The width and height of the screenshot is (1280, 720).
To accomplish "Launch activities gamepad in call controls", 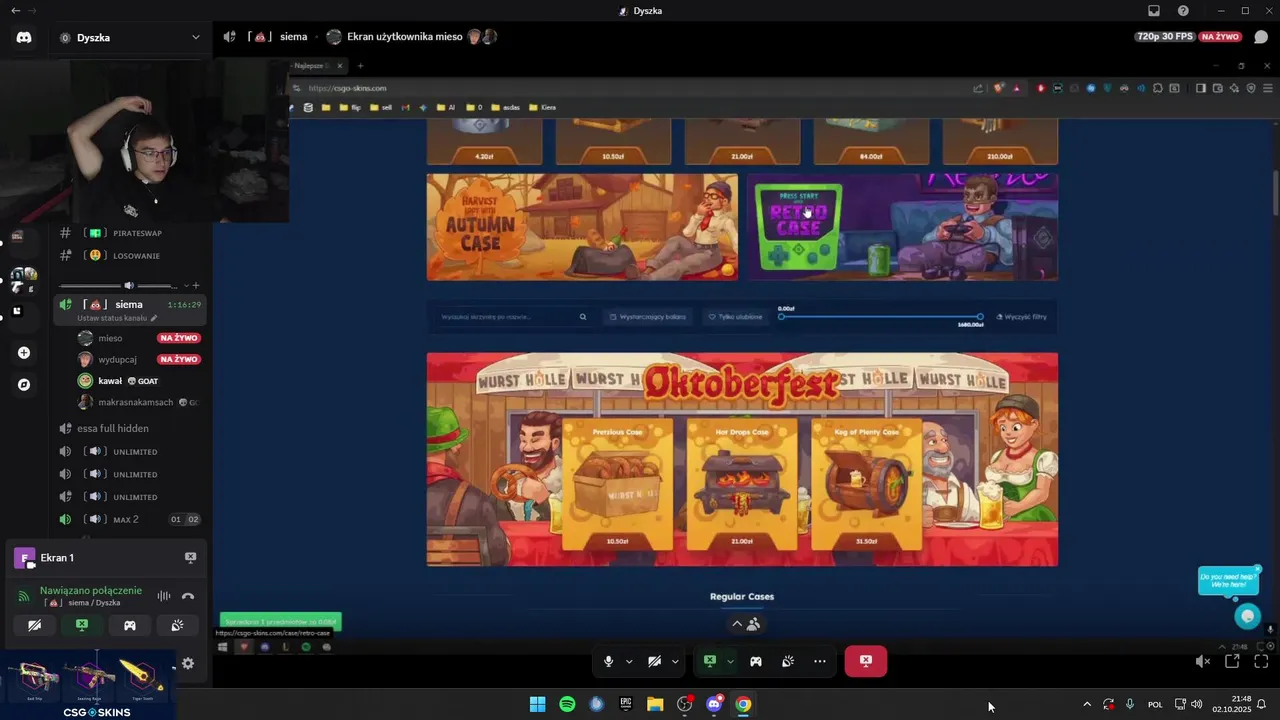I will tap(756, 661).
